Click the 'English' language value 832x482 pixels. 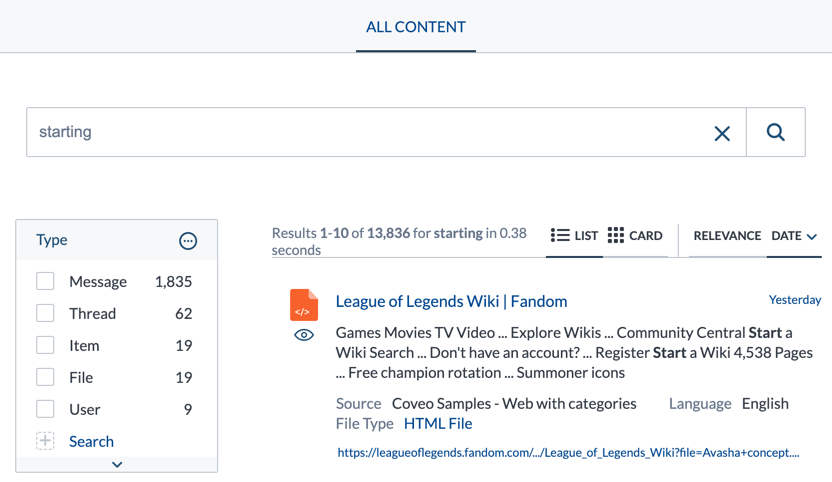[x=765, y=403]
